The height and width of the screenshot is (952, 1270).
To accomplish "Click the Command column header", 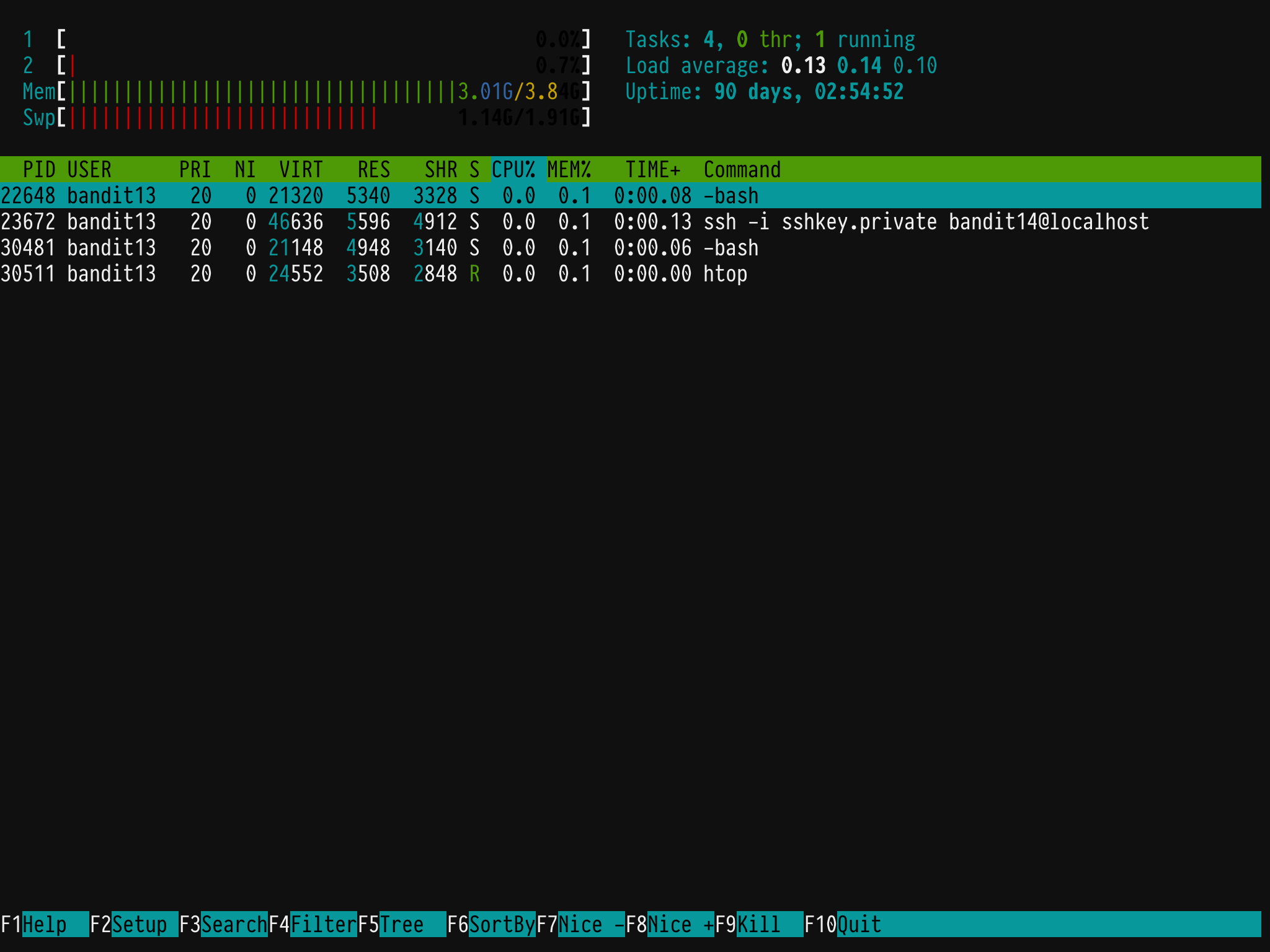I will coord(742,169).
